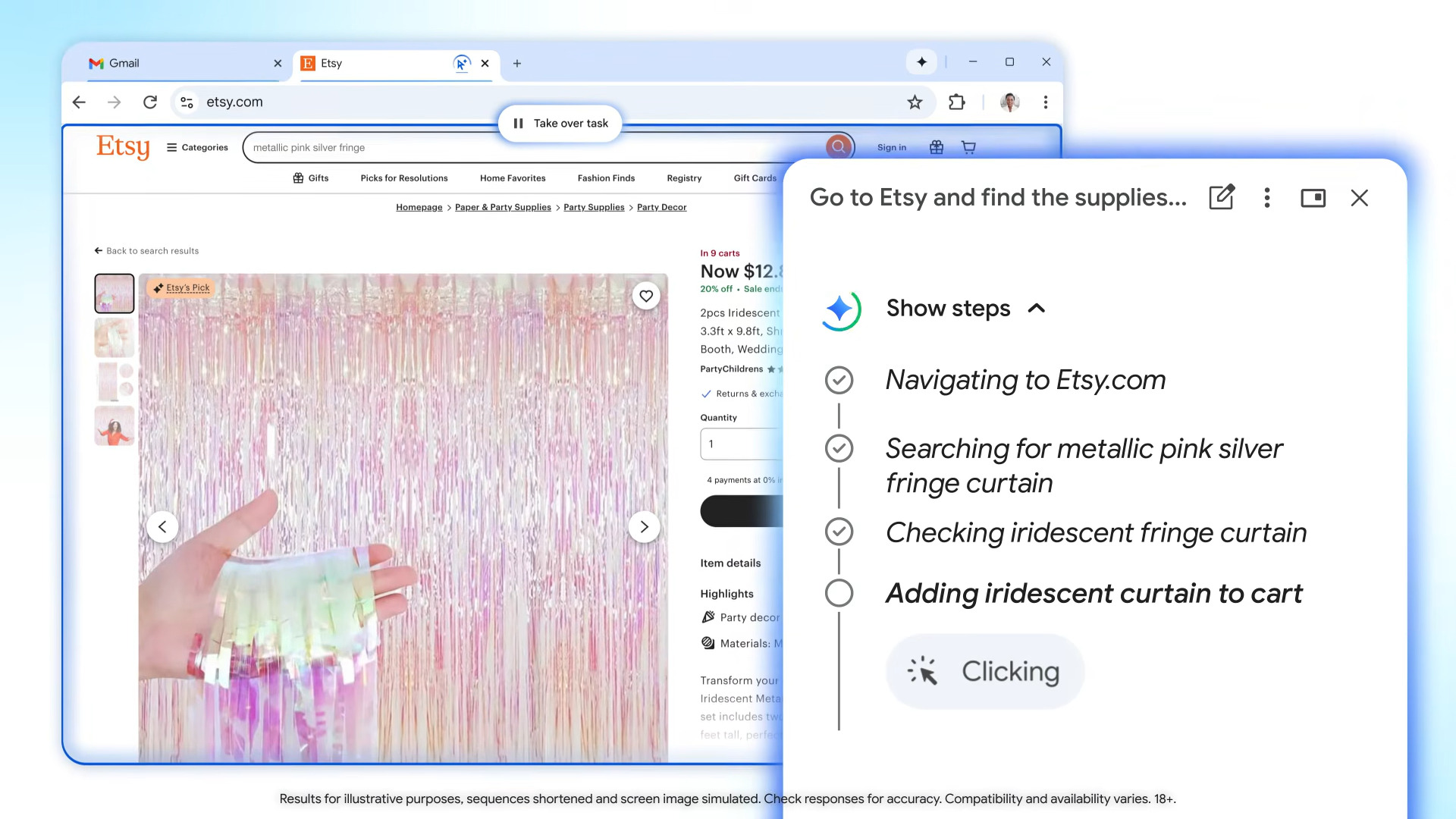Click Back to search results link
The width and height of the screenshot is (1456, 819).
147,251
